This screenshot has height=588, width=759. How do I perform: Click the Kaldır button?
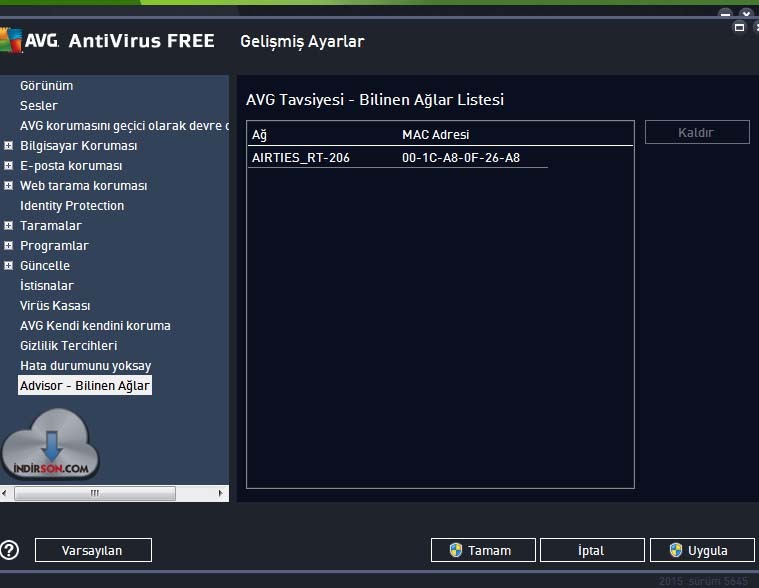pyautogui.click(x=697, y=132)
